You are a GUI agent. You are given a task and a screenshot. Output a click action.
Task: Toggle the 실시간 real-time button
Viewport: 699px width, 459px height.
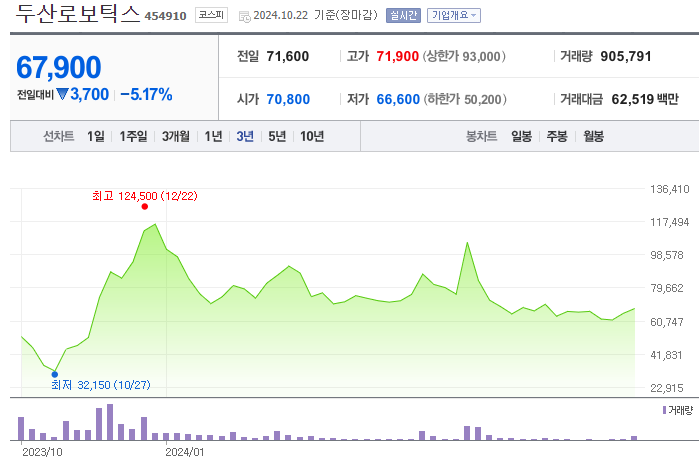[x=403, y=16]
